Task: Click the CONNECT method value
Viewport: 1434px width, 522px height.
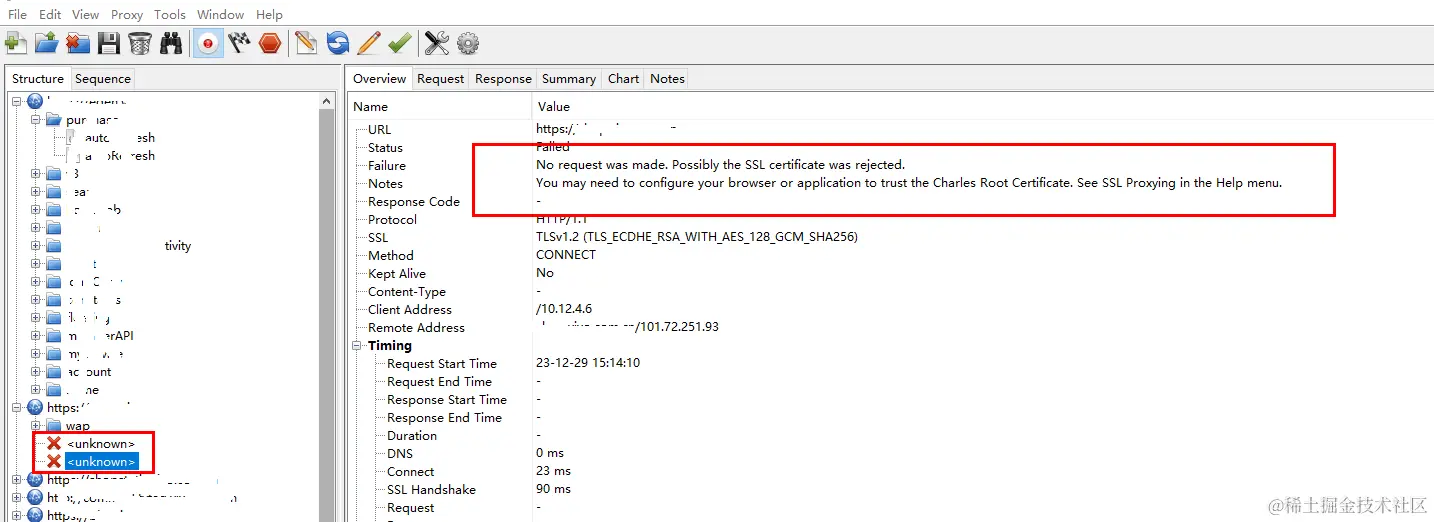Action: pyautogui.click(x=566, y=255)
